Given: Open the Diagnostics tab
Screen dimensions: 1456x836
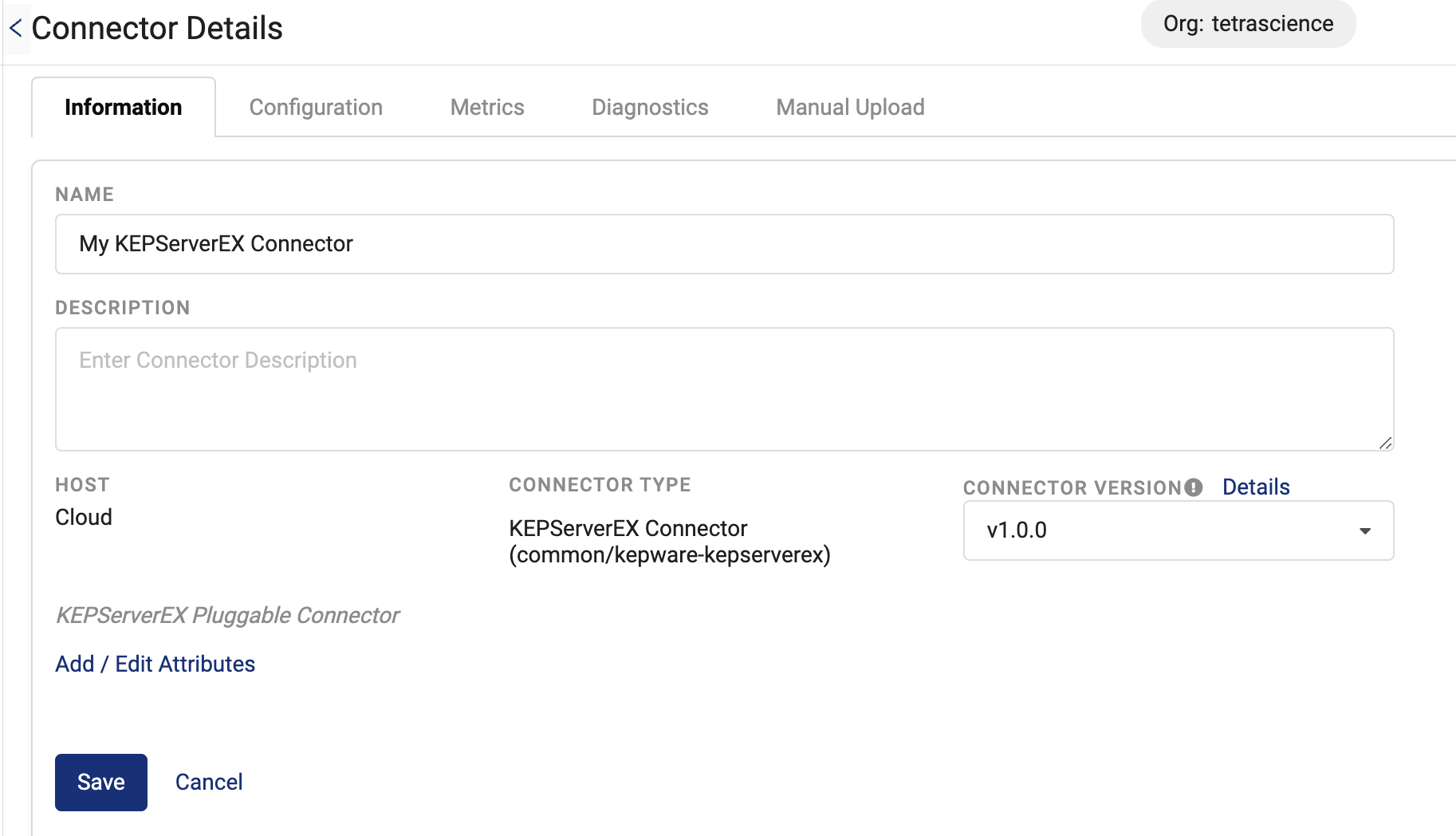Looking at the screenshot, I should 650,107.
